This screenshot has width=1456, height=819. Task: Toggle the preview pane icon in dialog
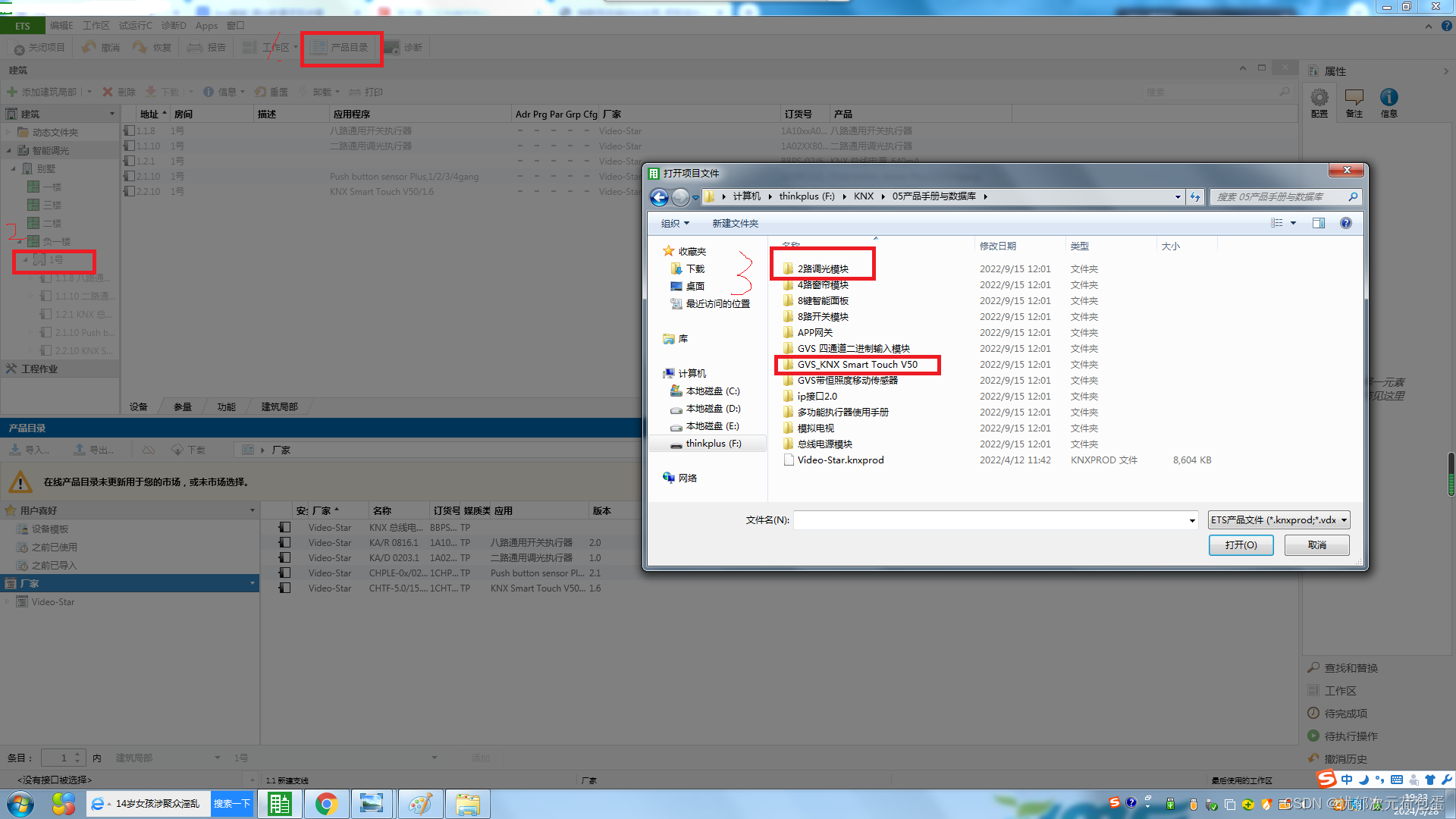point(1319,223)
